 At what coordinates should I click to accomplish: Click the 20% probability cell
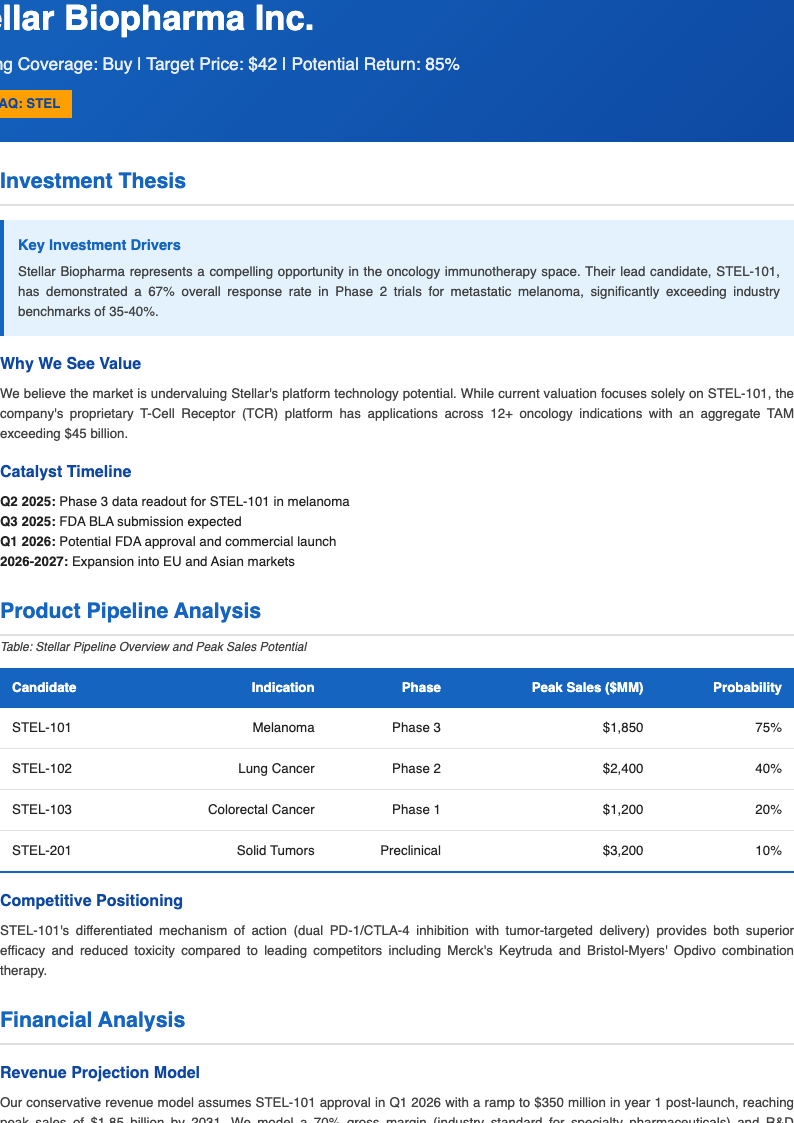pyautogui.click(x=768, y=809)
